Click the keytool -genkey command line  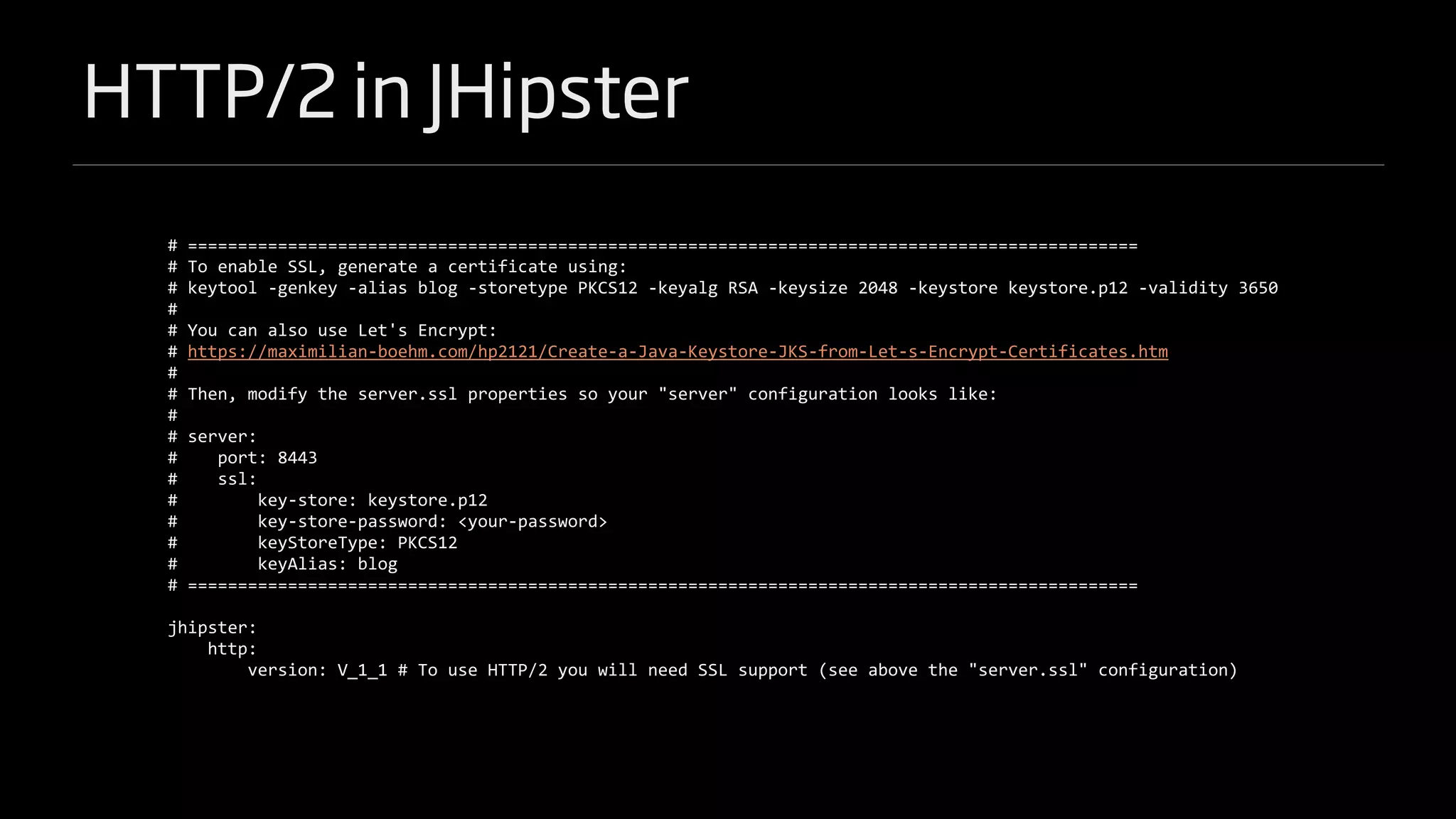click(723, 289)
